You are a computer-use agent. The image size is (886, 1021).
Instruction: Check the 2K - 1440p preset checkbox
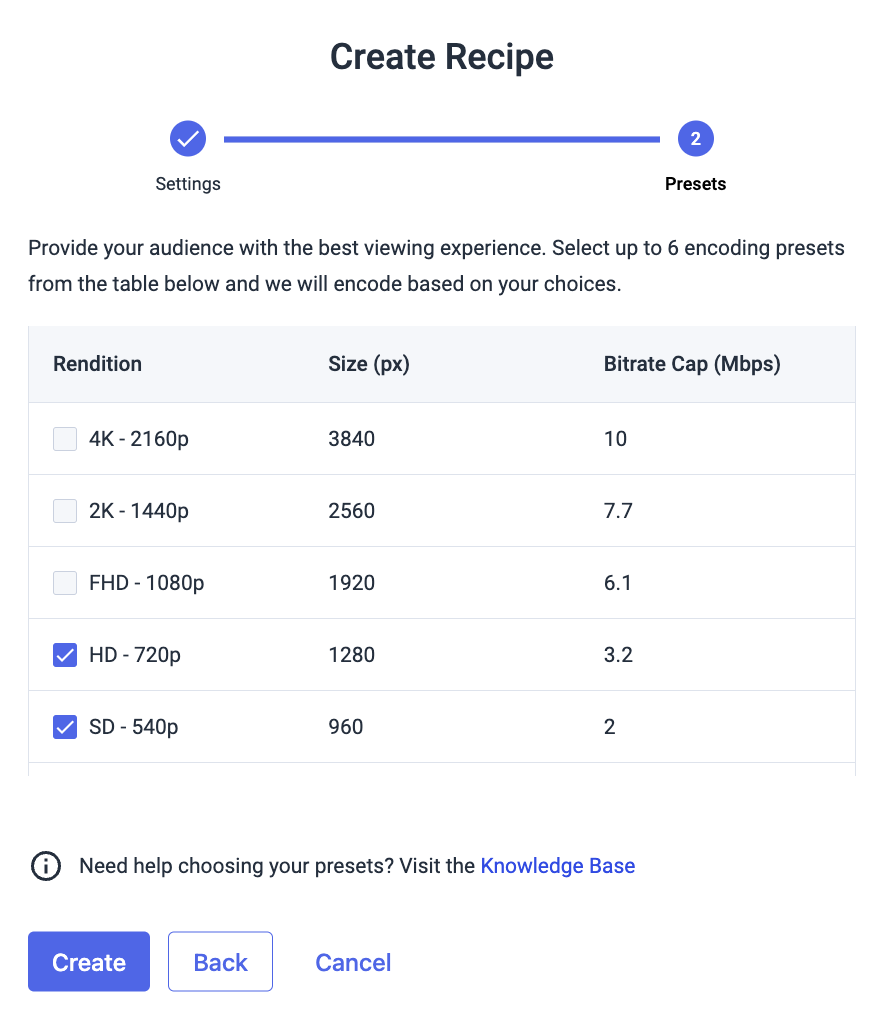click(x=65, y=511)
